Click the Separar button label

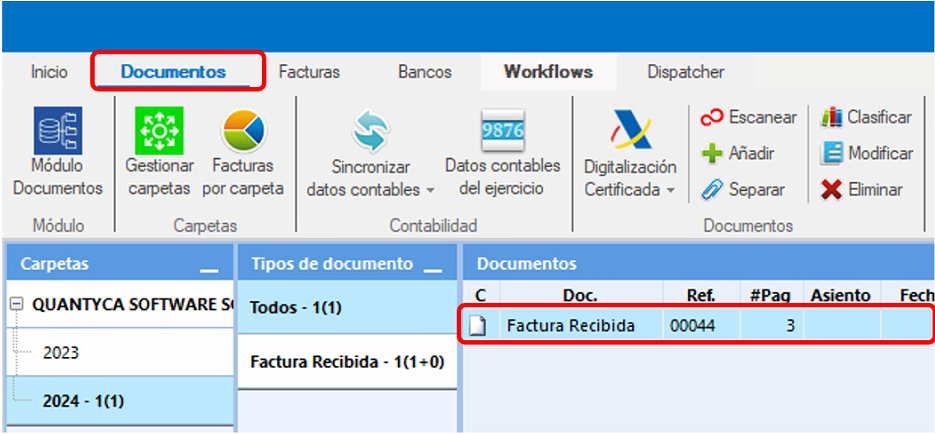click(x=757, y=190)
